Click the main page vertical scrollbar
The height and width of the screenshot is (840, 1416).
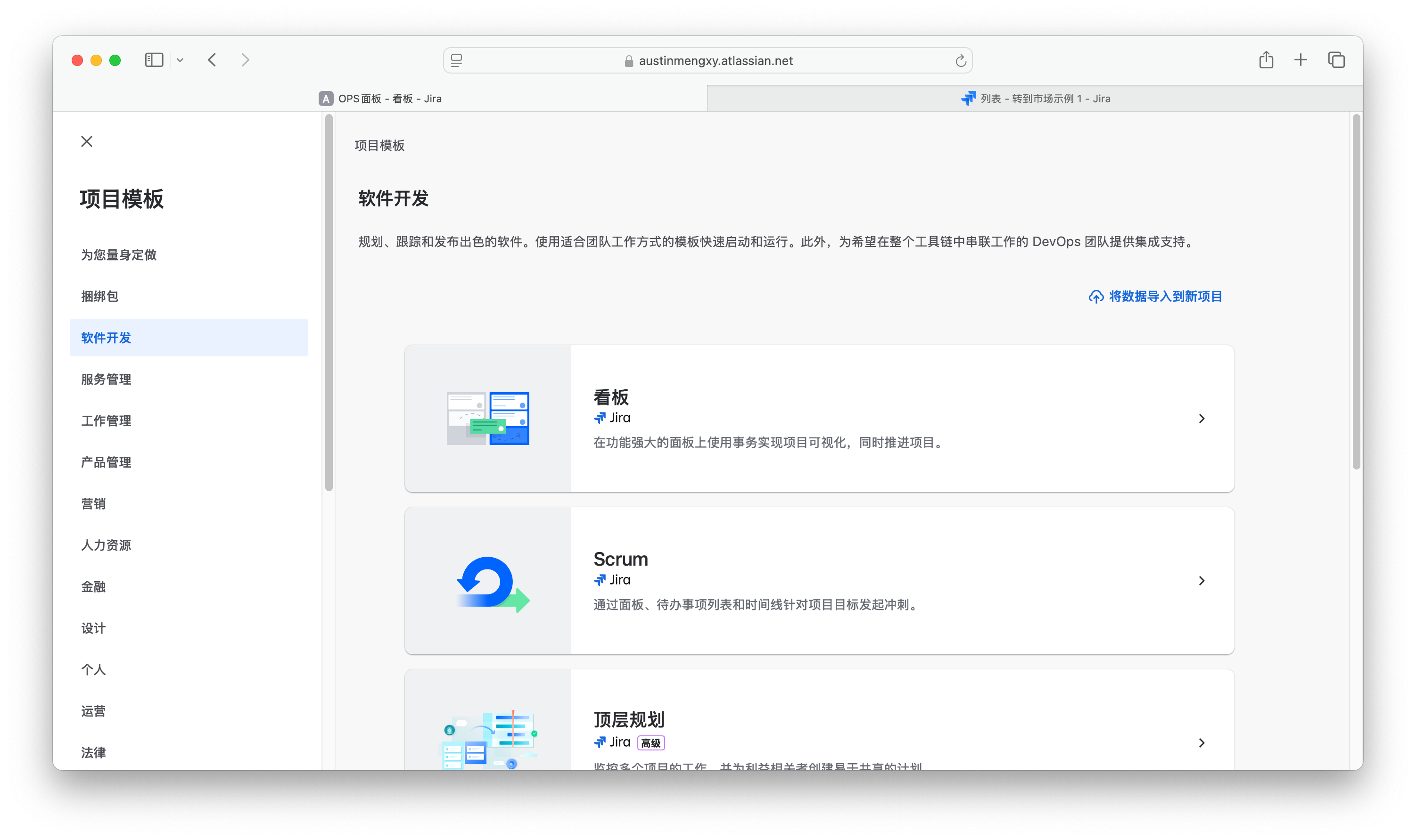click(x=1356, y=291)
